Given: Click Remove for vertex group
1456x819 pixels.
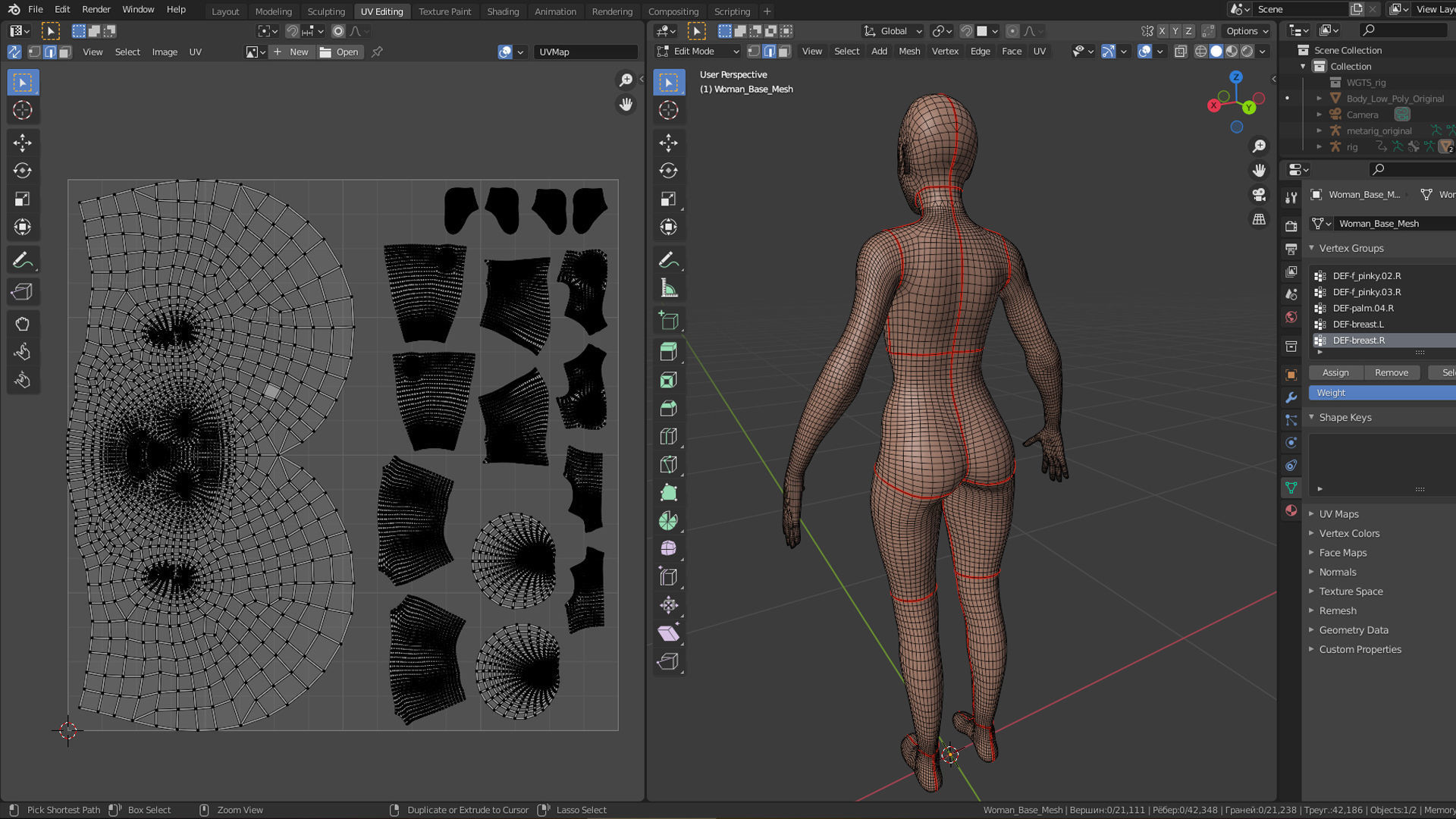Looking at the screenshot, I should tap(1391, 372).
